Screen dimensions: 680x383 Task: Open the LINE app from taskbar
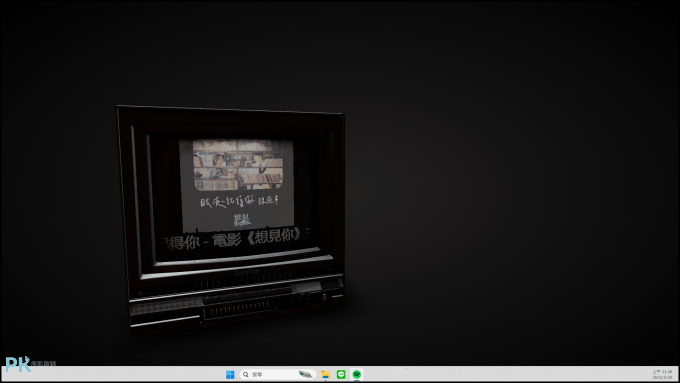pyautogui.click(x=341, y=374)
